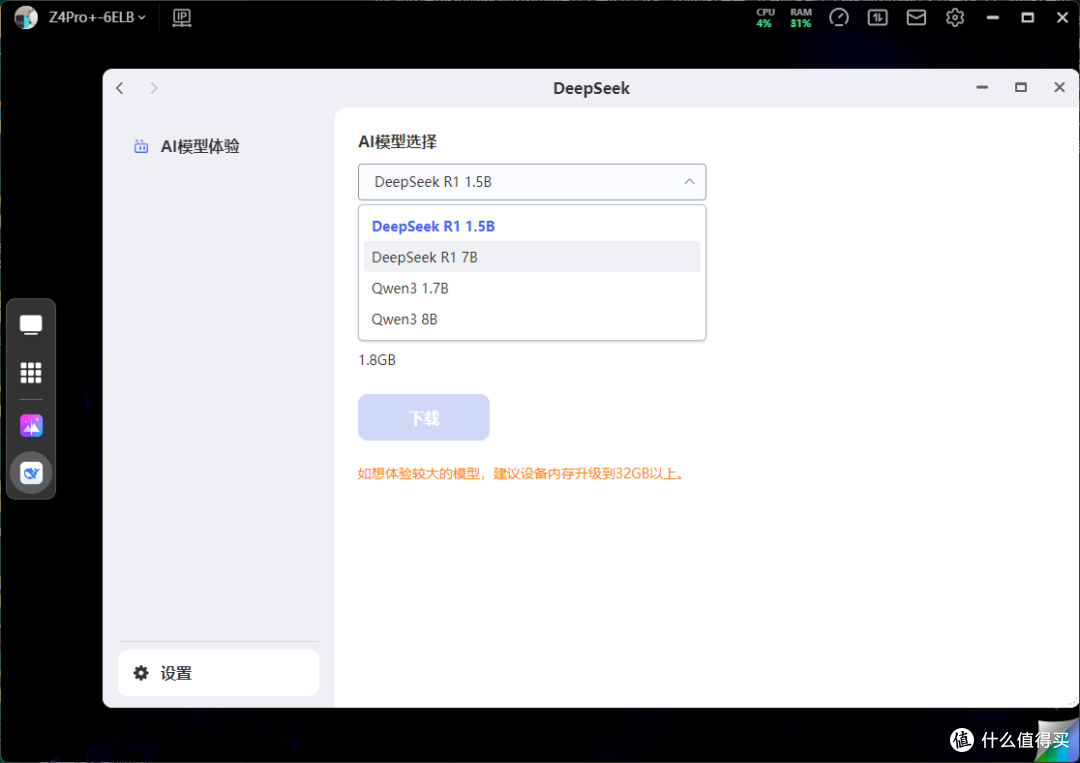This screenshot has height=763, width=1080.
Task: Click the user avatar icon
Action: (26, 17)
